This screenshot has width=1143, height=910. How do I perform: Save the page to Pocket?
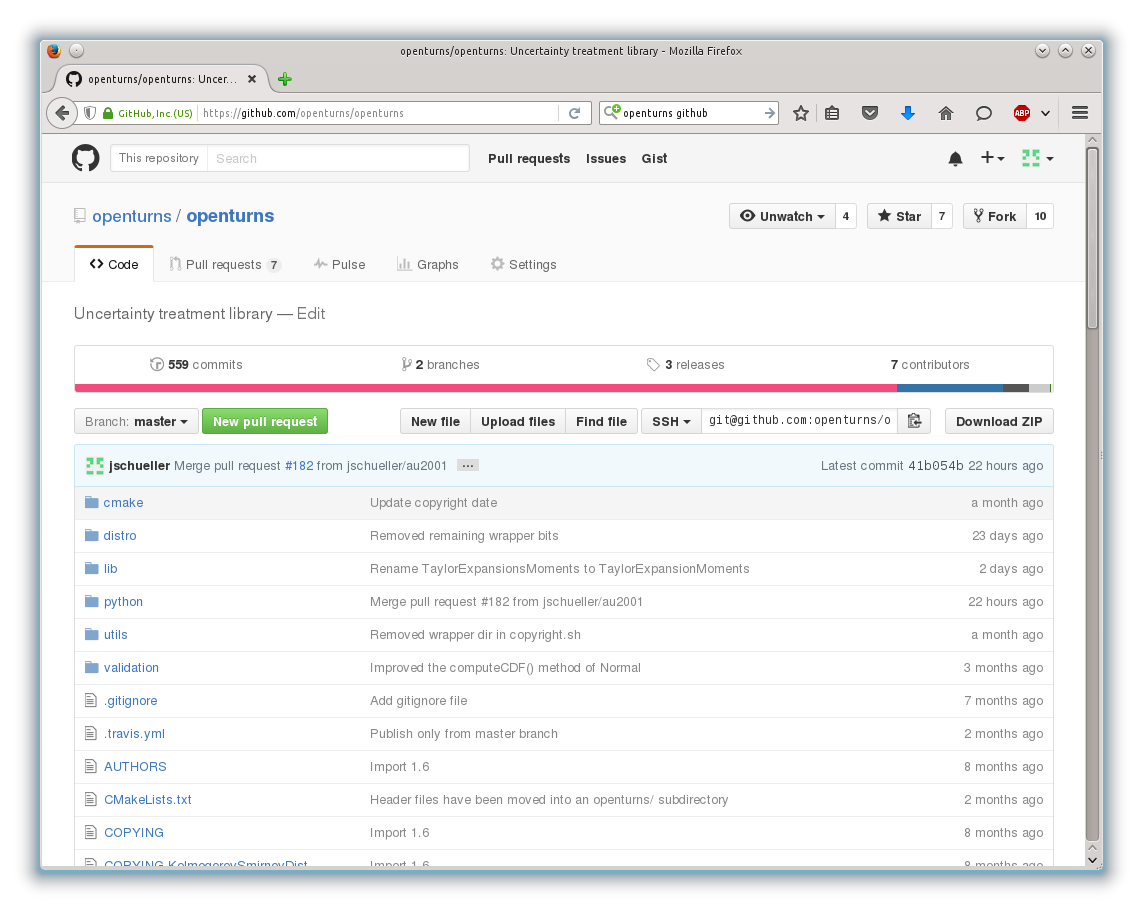tap(870, 113)
